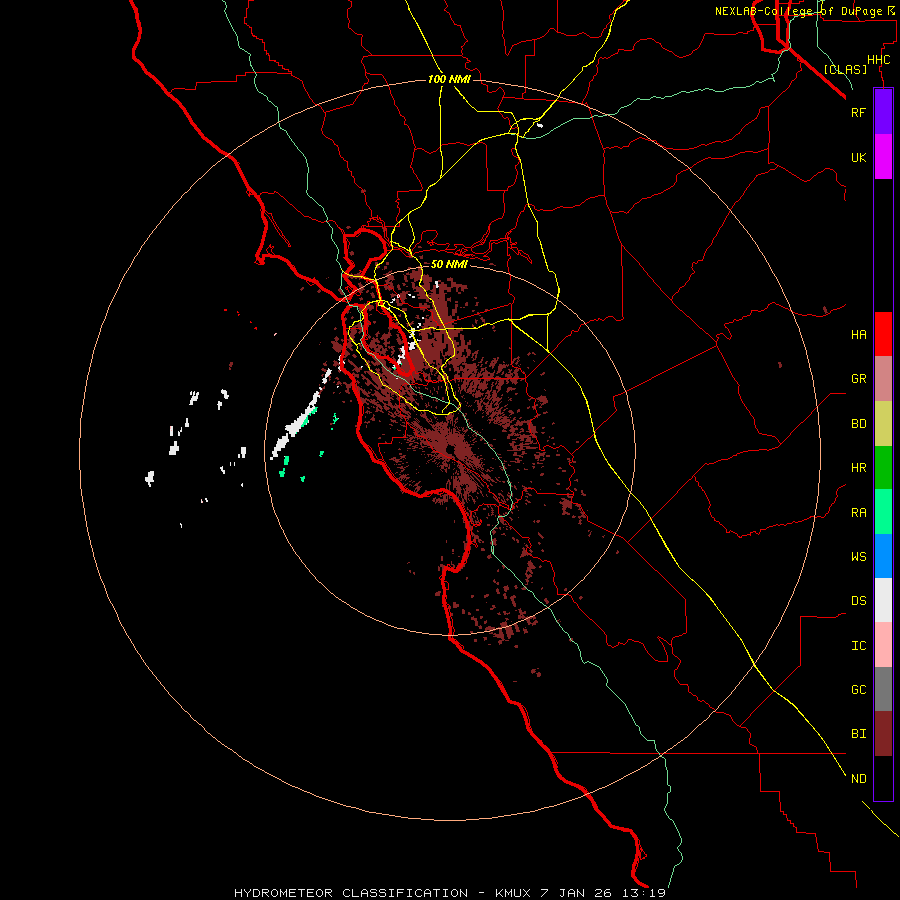900x900 pixels.
Task: Click the DS white legend swatch
Action: pyautogui.click(x=883, y=600)
